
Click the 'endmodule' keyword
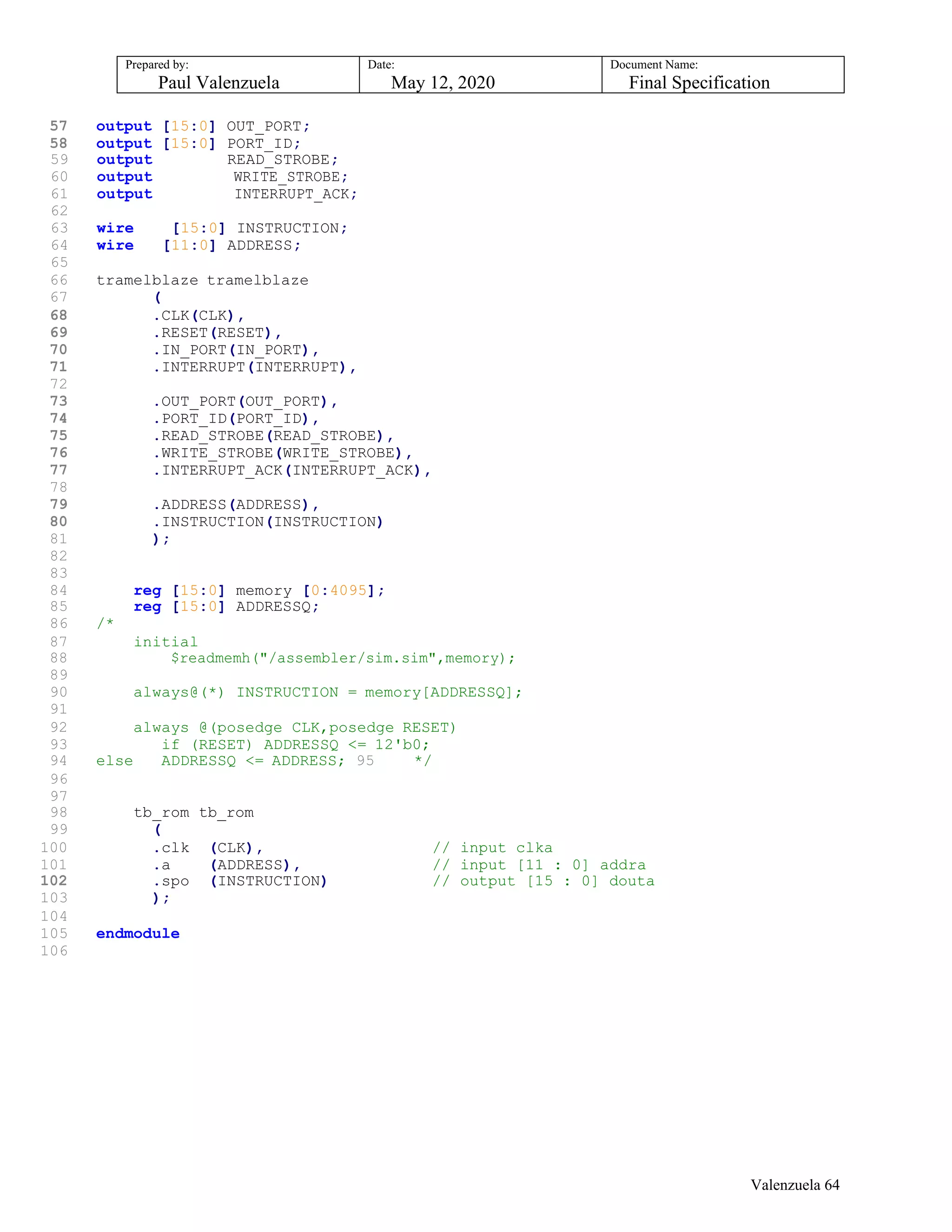[x=138, y=934]
